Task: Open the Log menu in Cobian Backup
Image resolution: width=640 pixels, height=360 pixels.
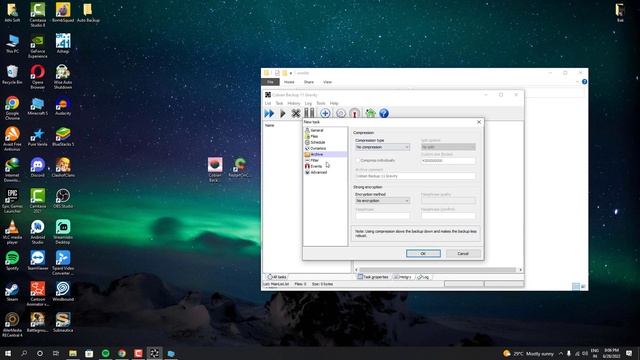Action: tap(308, 103)
